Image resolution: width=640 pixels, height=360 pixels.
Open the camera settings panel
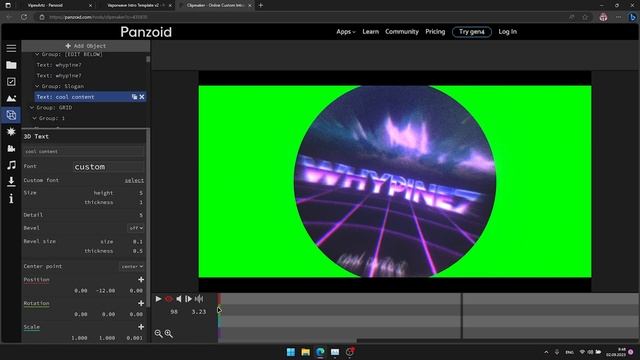11,148
